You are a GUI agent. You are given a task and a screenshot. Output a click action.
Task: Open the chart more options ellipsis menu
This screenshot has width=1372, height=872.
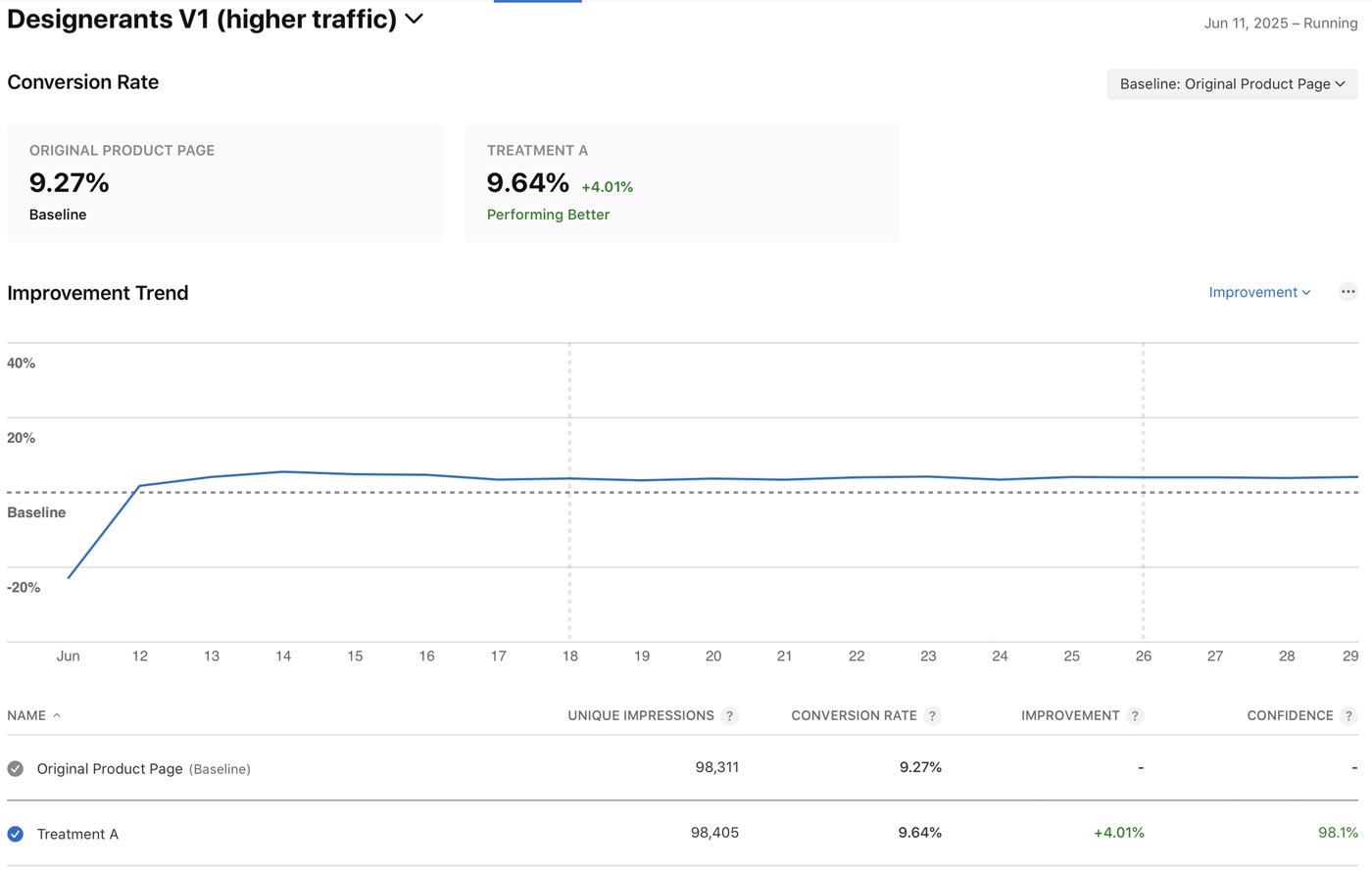click(1347, 292)
